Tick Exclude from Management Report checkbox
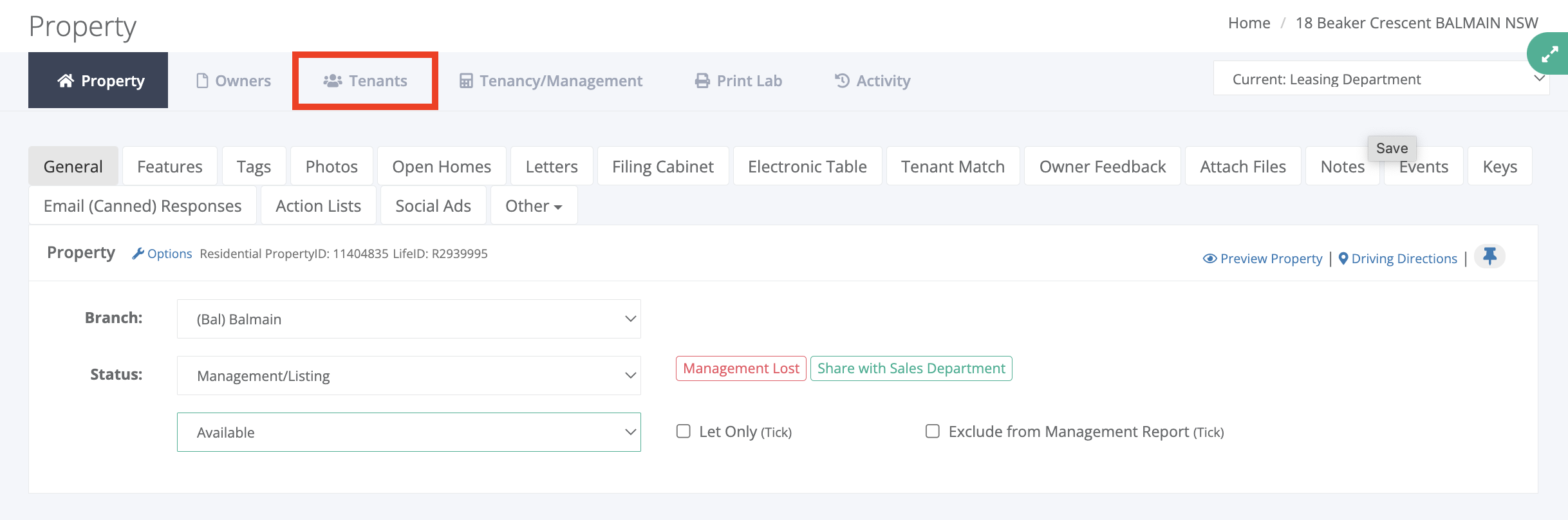1568x520 pixels. pos(932,431)
